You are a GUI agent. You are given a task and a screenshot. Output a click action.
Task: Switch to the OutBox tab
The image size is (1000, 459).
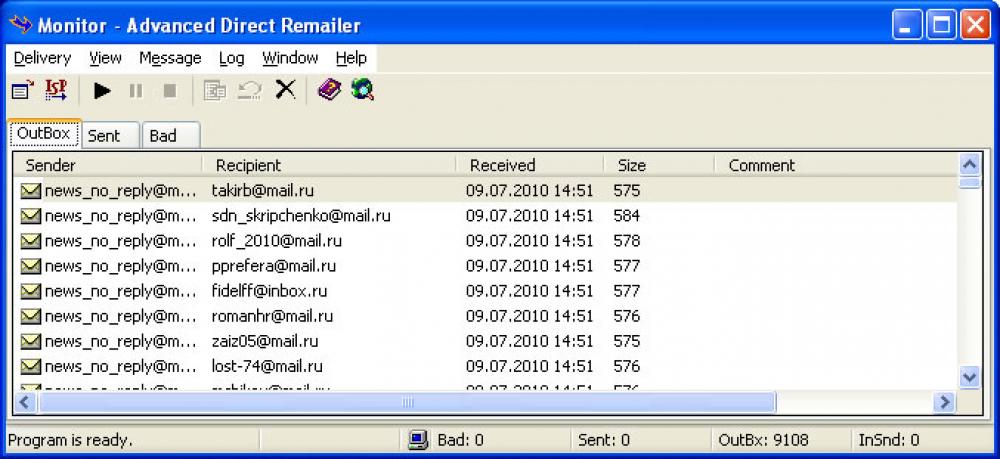[x=44, y=134]
